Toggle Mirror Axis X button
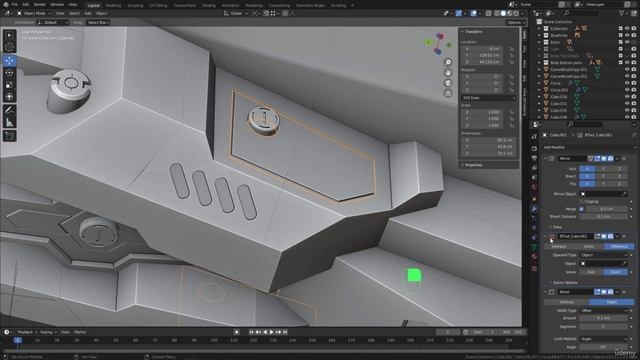 (587, 169)
